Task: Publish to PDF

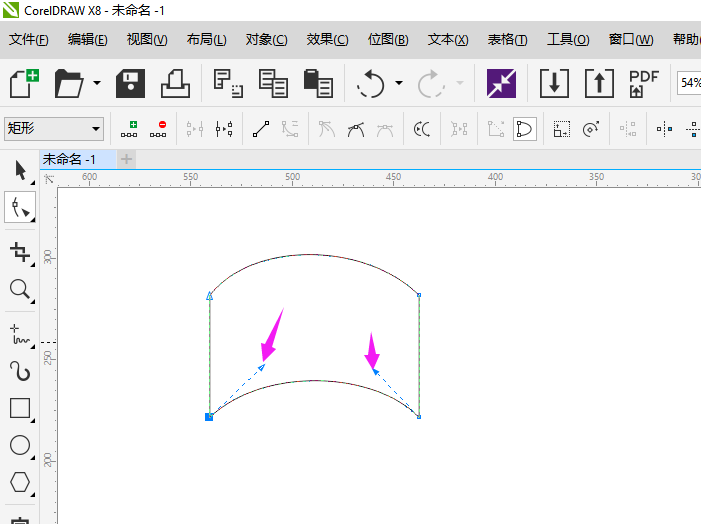Action: tap(644, 83)
